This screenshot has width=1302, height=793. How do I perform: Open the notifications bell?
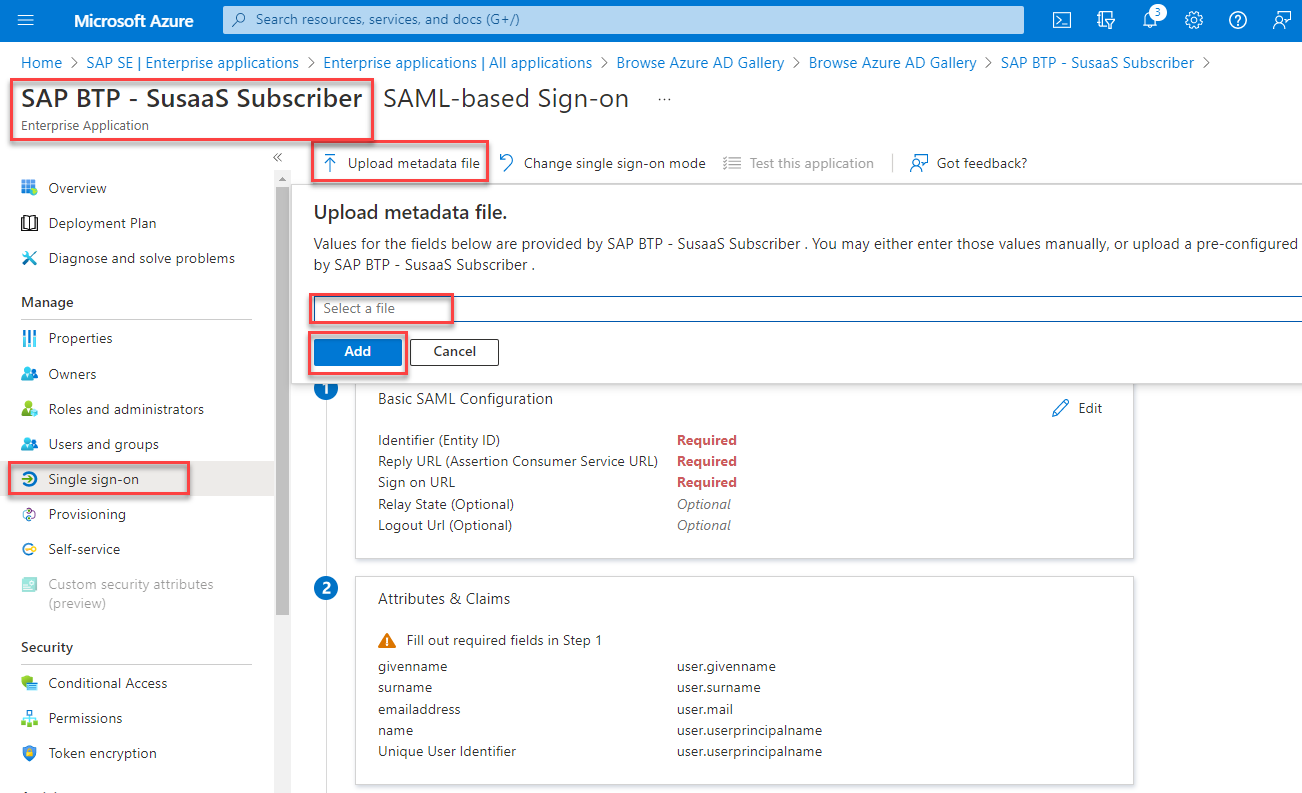click(x=1150, y=20)
